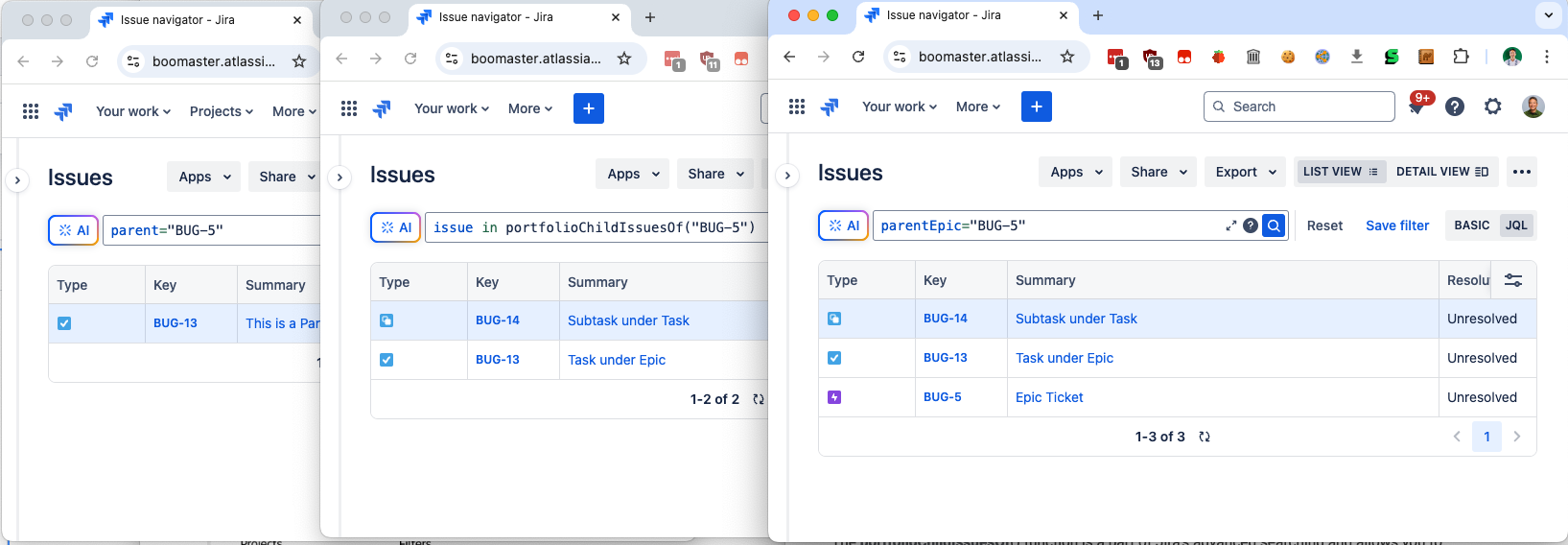Open the Chrome three-dot menu in right window
Image resolution: width=1568 pixels, height=545 pixels.
(1547, 57)
